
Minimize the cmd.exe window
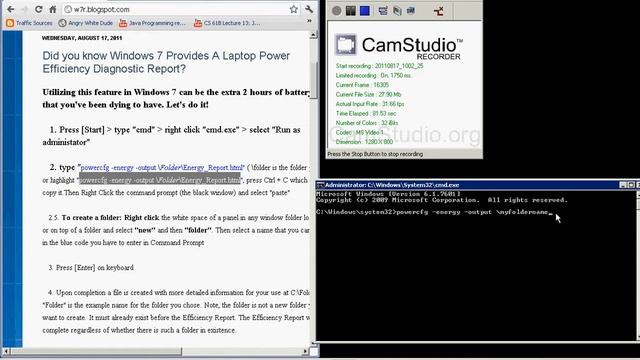tap(623, 185)
